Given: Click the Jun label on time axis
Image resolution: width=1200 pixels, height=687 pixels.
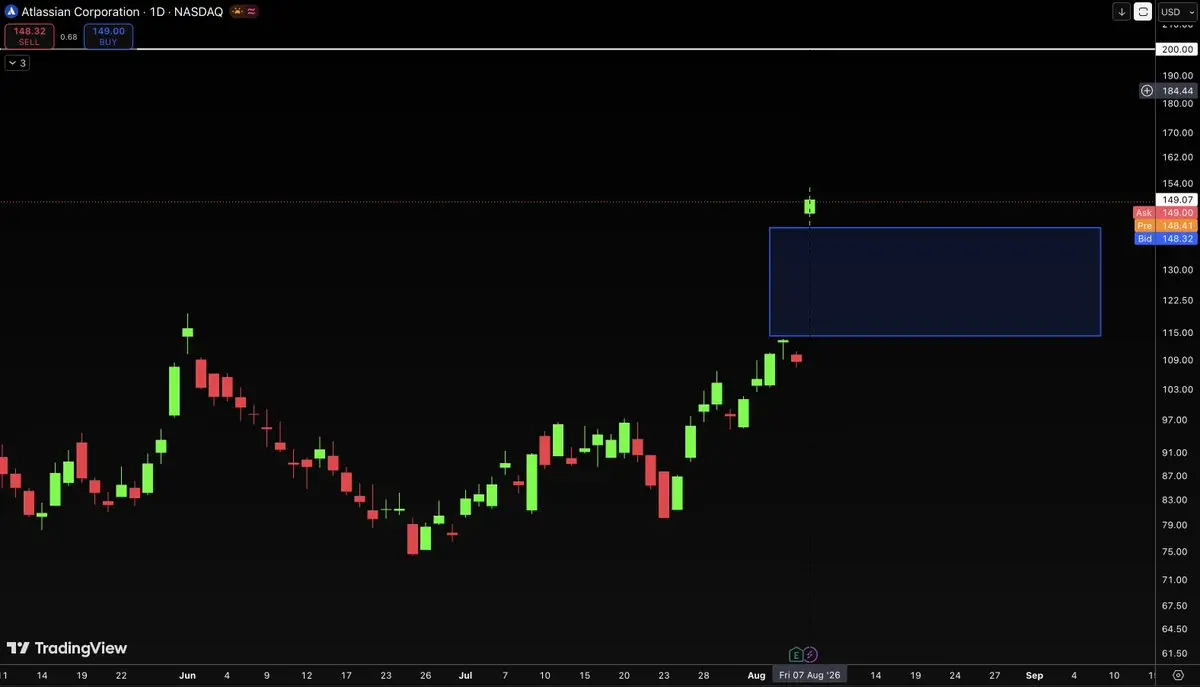Looking at the screenshot, I should point(187,676).
